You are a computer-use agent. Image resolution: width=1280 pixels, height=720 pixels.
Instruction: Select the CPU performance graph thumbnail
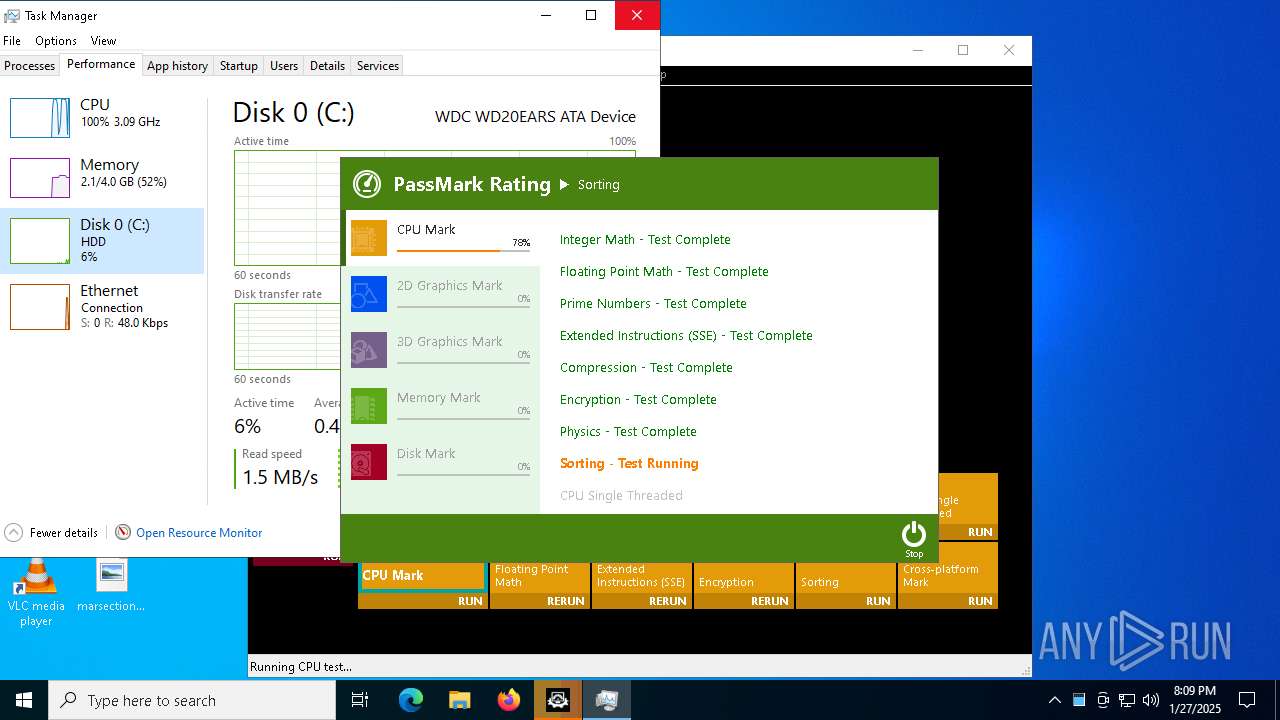click(x=40, y=118)
